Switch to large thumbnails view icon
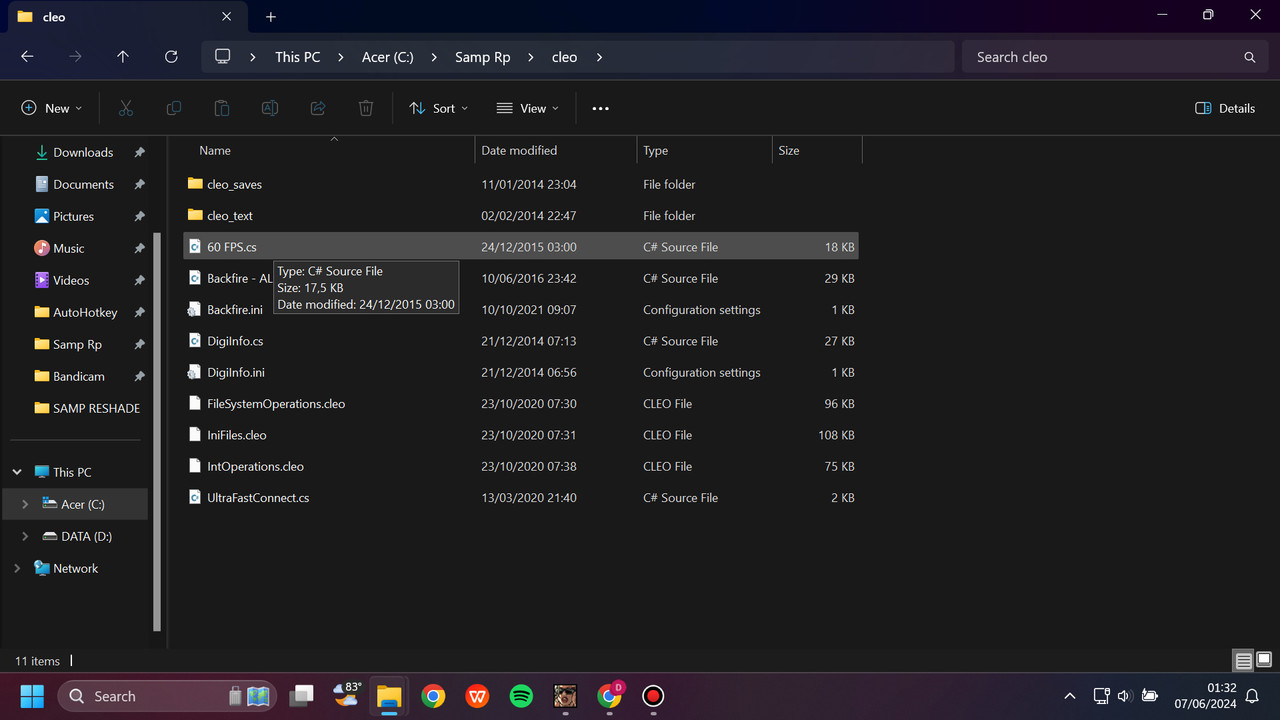Image resolution: width=1280 pixels, height=720 pixels. 1264,661
